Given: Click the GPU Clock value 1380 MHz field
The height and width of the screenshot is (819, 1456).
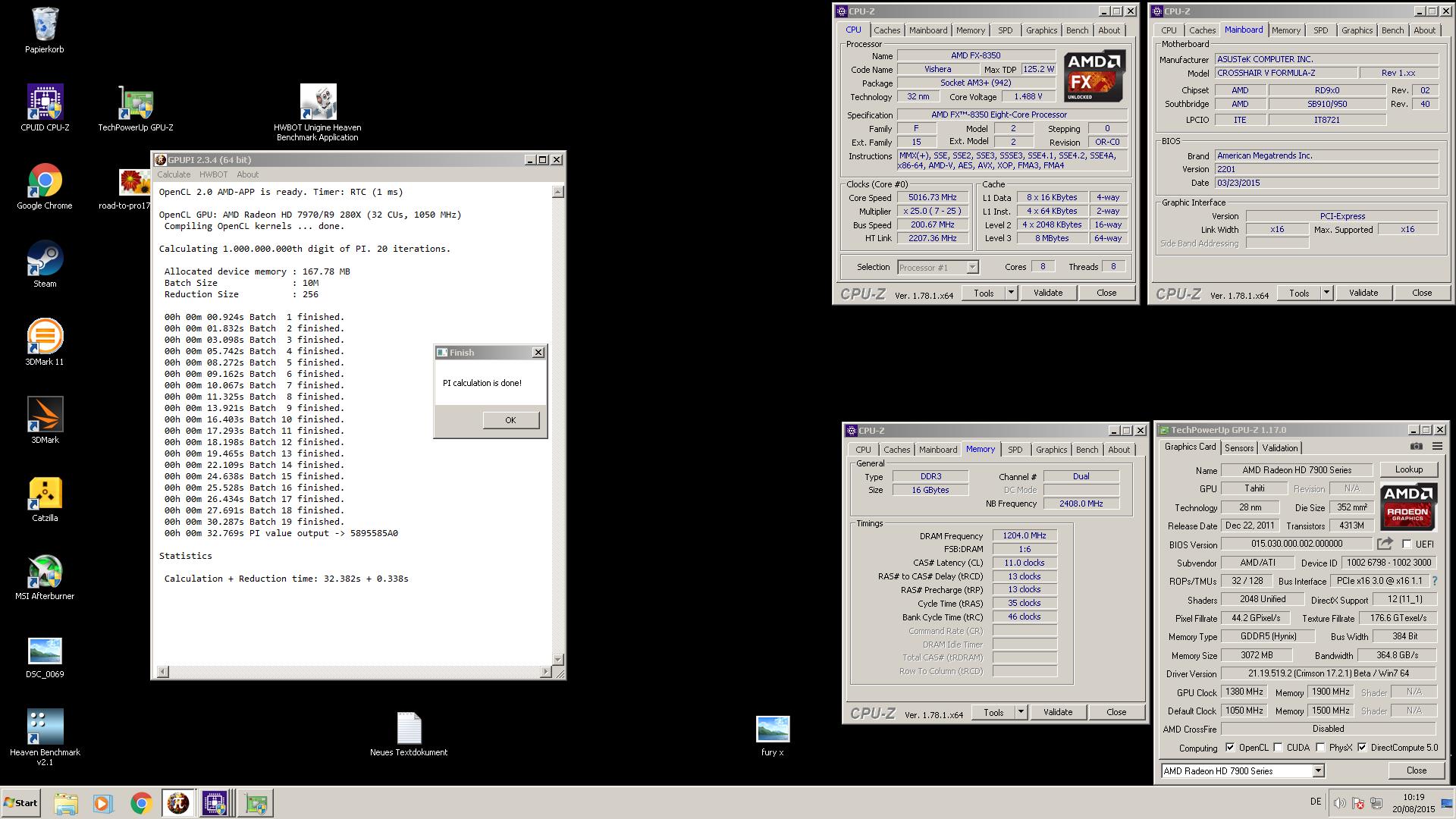Looking at the screenshot, I should (1245, 692).
